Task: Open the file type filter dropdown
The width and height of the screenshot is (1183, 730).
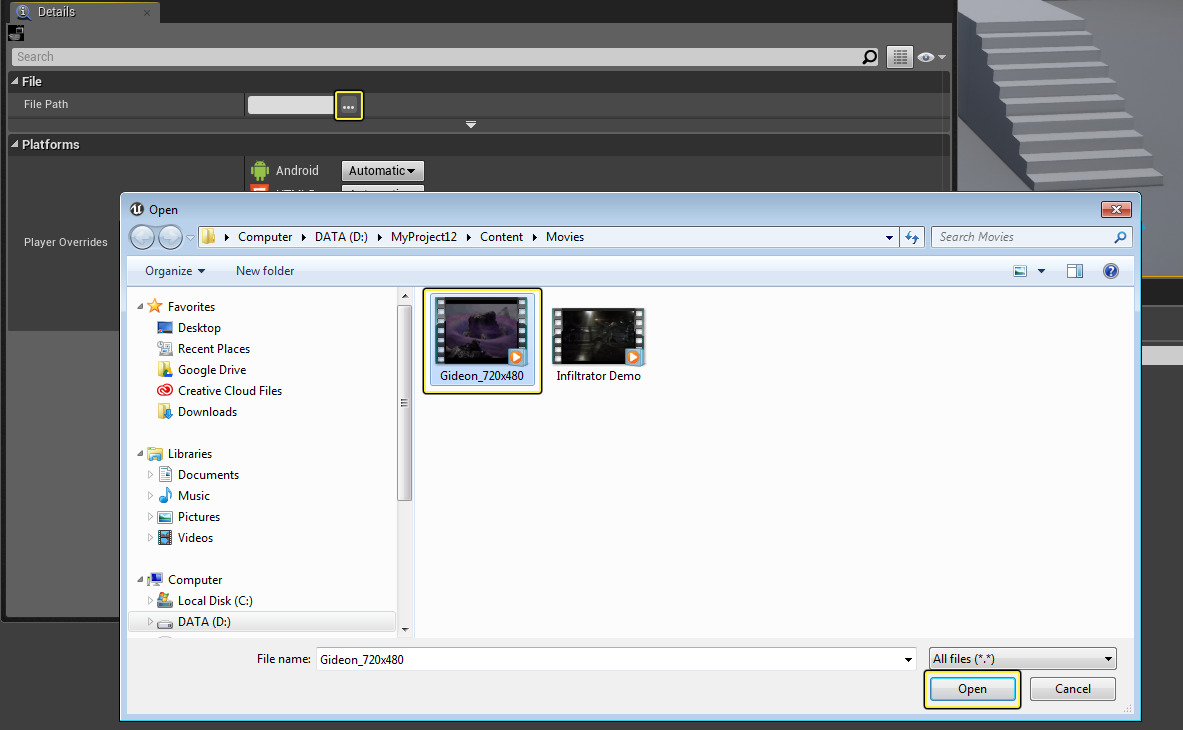Action: click(1022, 659)
